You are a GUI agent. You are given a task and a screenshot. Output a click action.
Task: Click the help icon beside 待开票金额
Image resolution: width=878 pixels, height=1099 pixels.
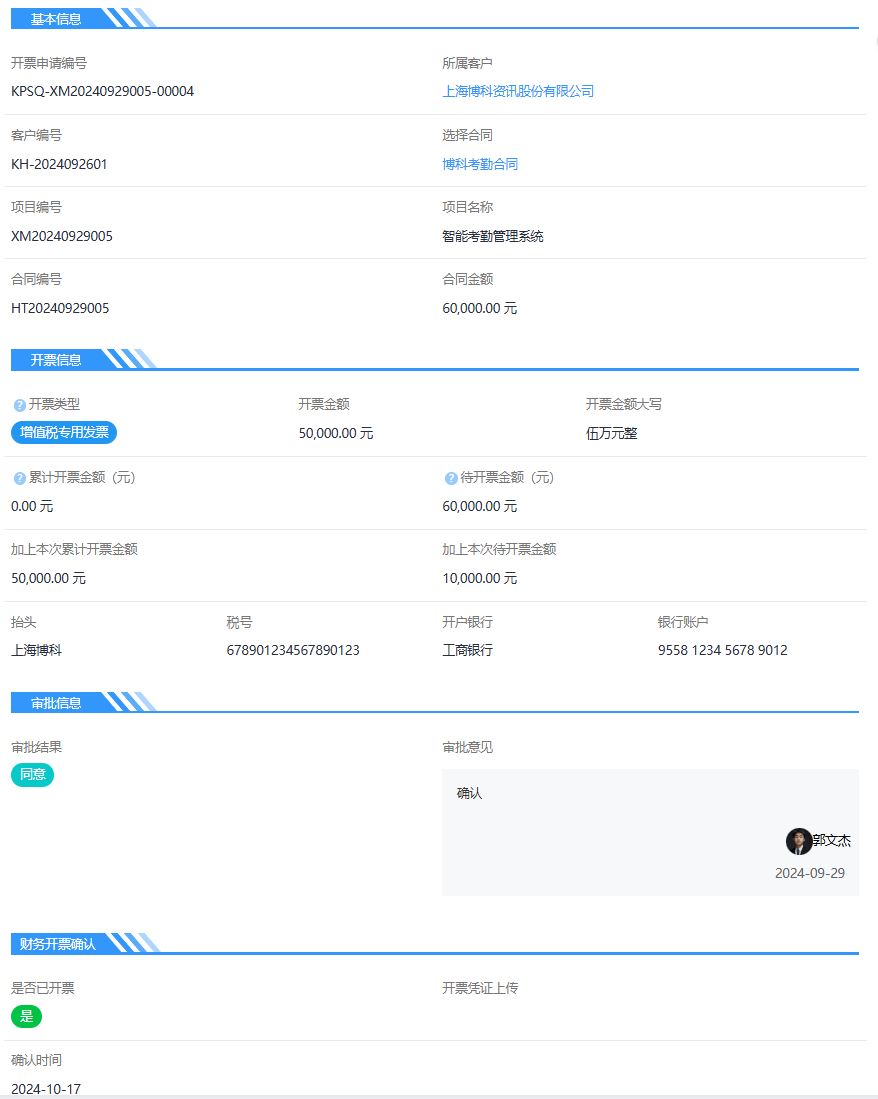[451, 478]
